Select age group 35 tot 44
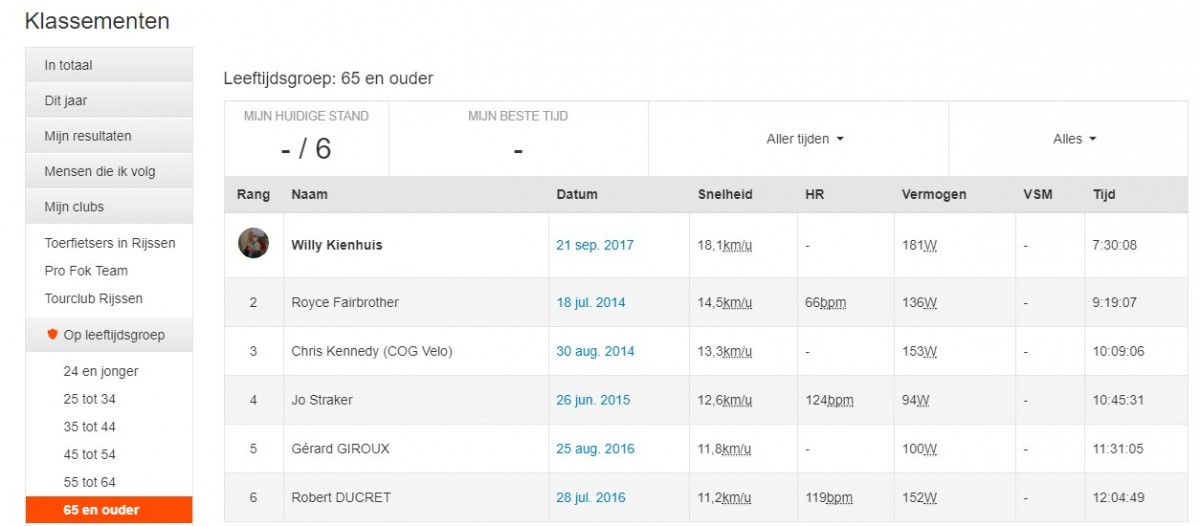Image resolution: width=1200 pixels, height=526 pixels. click(90, 427)
